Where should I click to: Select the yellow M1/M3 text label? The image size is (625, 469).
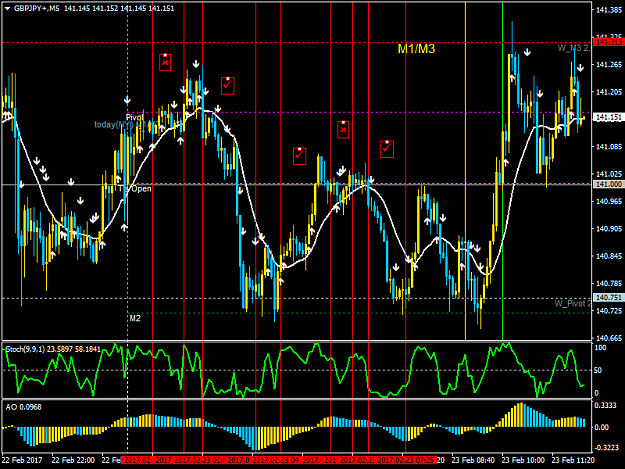[416, 49]
